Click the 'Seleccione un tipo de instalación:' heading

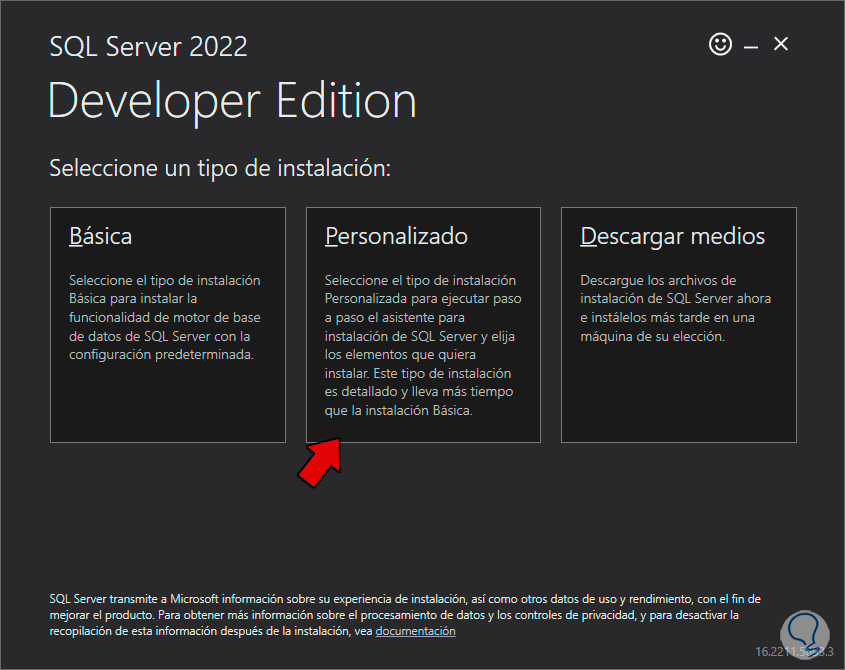(x=220, y=168)
